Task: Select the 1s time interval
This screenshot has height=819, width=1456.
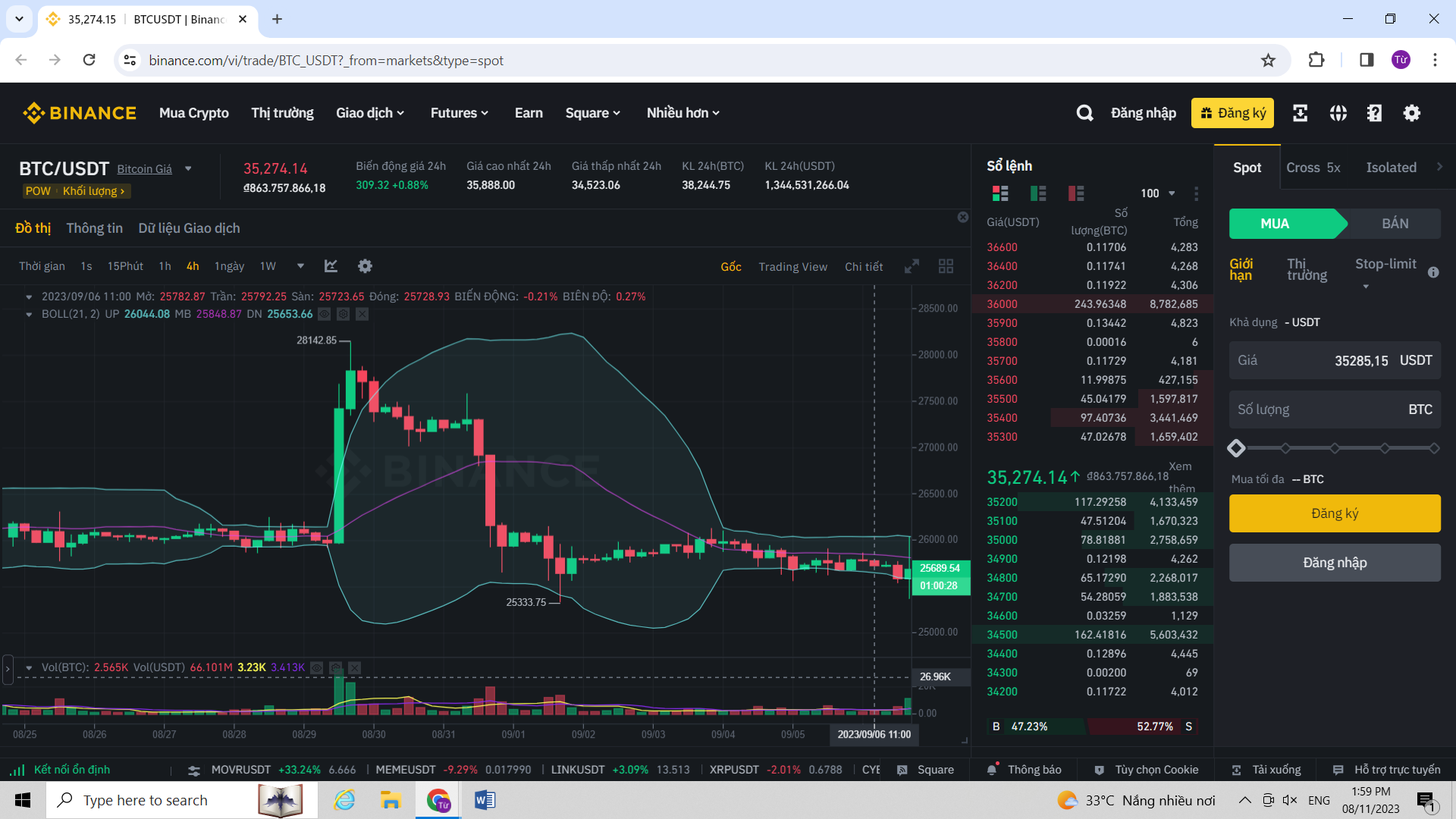Action: (86, 266)
